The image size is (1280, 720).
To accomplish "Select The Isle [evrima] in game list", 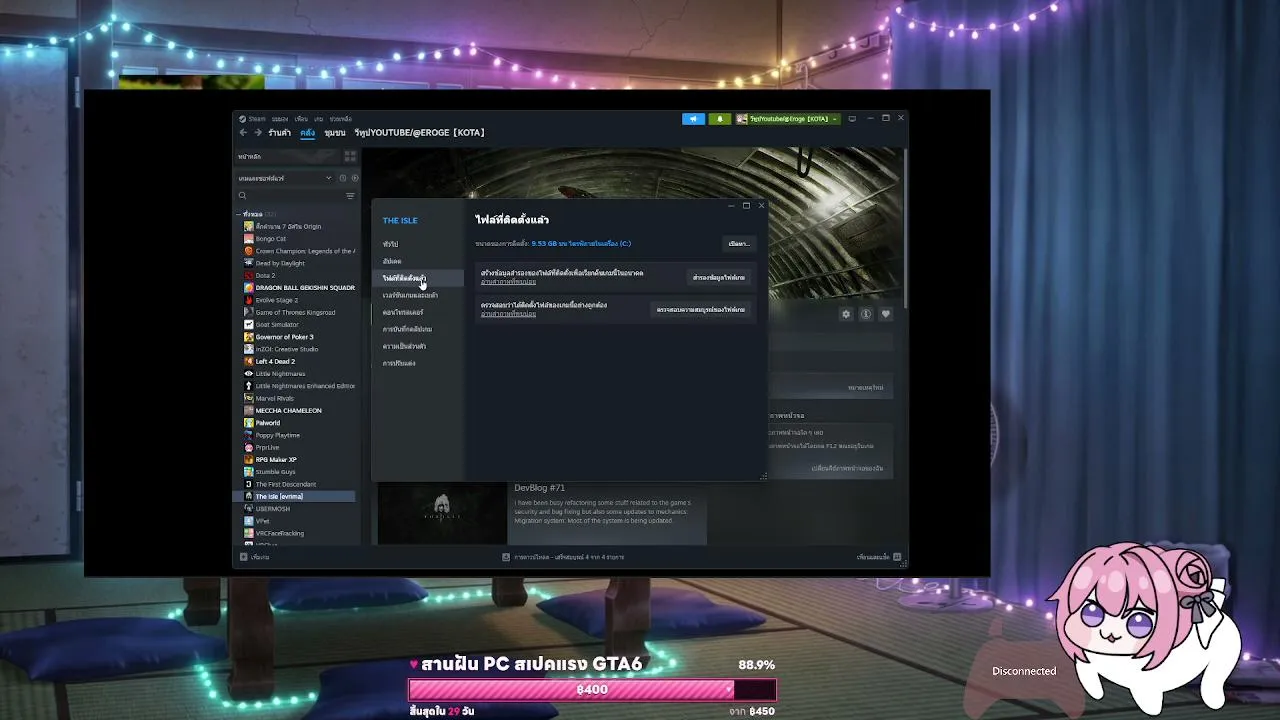I will point(296,496).
